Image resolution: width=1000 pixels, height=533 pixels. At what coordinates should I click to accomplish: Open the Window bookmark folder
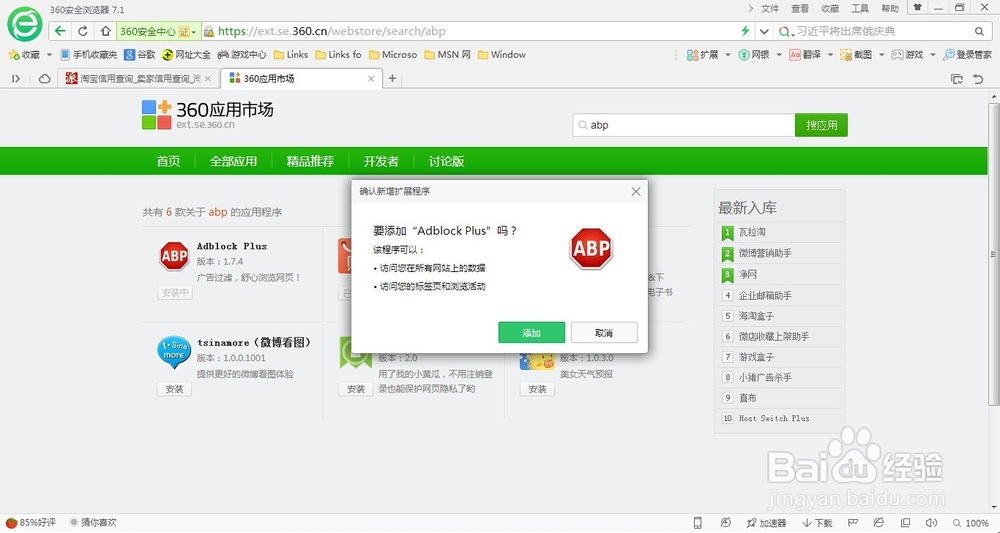(x=502, y=55)
